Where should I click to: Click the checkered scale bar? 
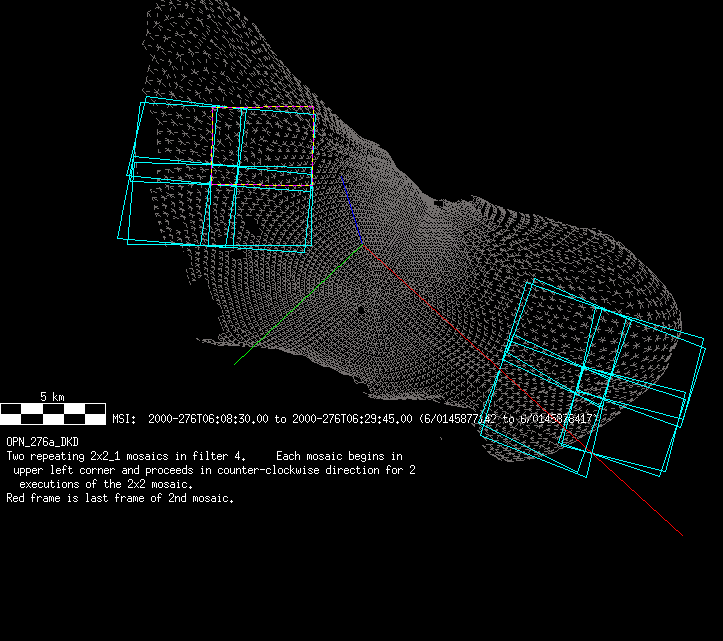(x=53, y=414)
